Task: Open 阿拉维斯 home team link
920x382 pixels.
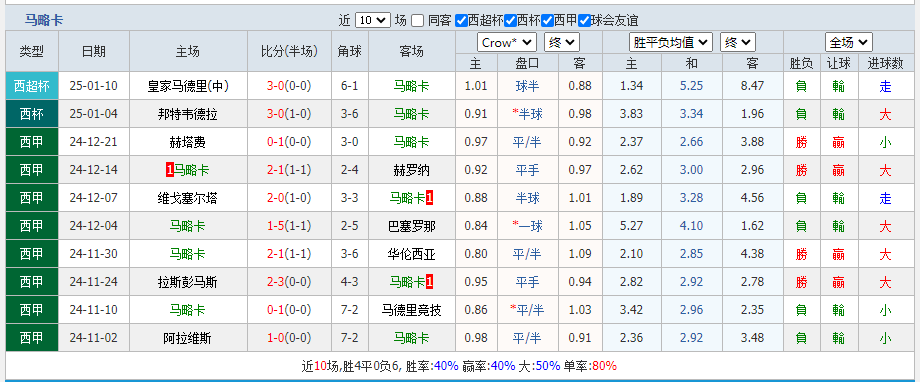Action: (188, 338)
